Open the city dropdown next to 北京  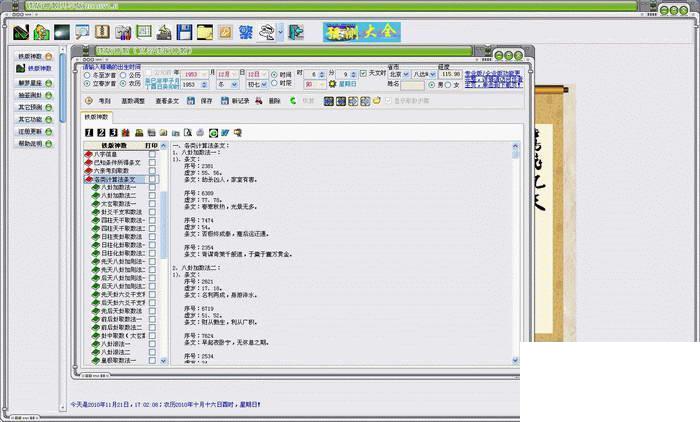pos(432,74)
